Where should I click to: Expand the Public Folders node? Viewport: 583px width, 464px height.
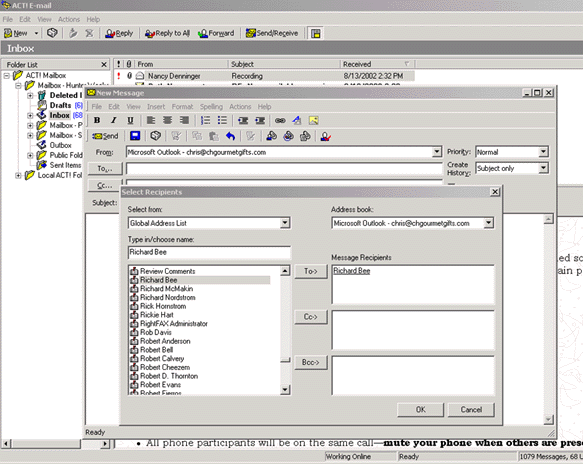(x=30, y=155)
